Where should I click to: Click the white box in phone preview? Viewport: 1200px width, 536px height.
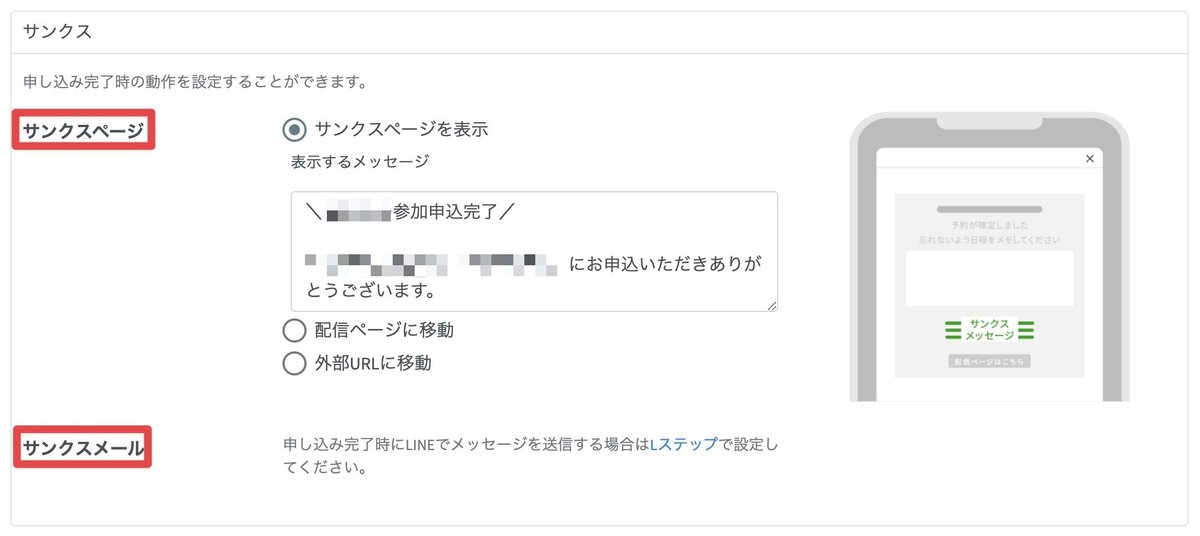point(989,278)
